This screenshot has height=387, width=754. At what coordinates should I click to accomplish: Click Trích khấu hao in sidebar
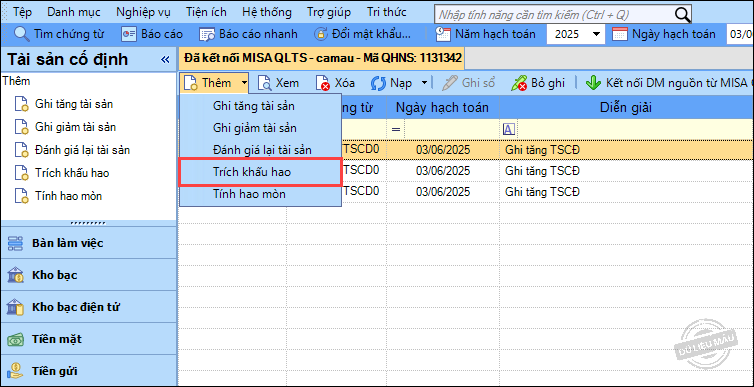pos(72,173)
